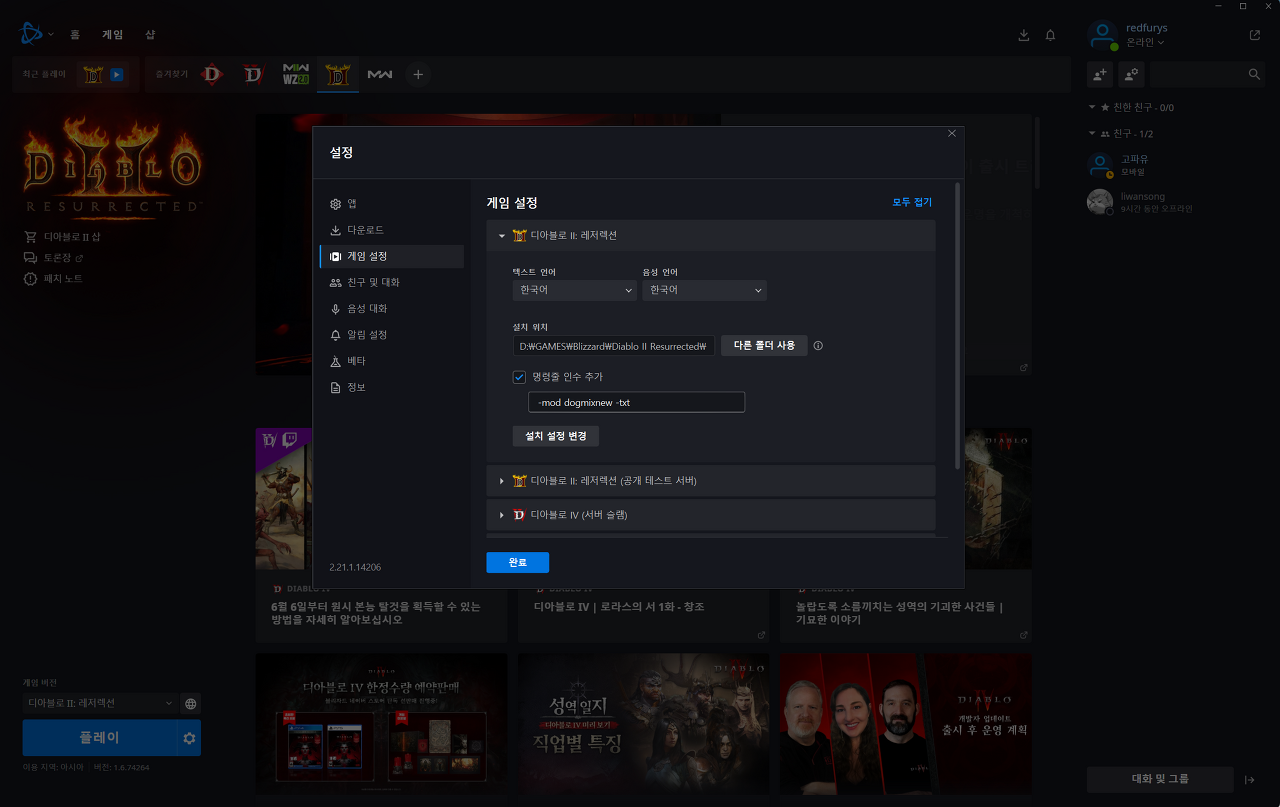
Task: Select Diablo IV icon in favorites bar
Action: 253,74
